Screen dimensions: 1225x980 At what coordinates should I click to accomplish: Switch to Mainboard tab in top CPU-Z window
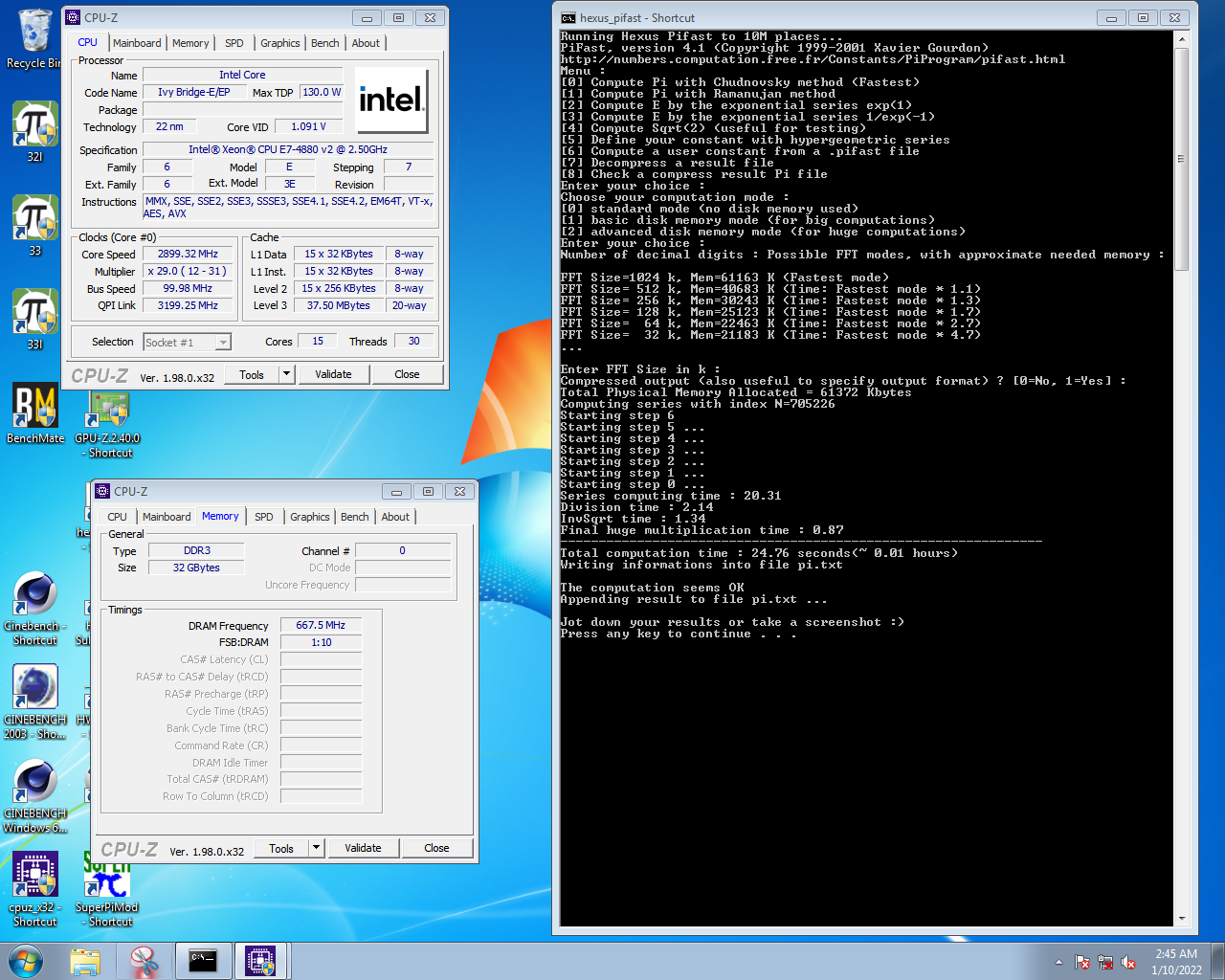pos(137,43)
